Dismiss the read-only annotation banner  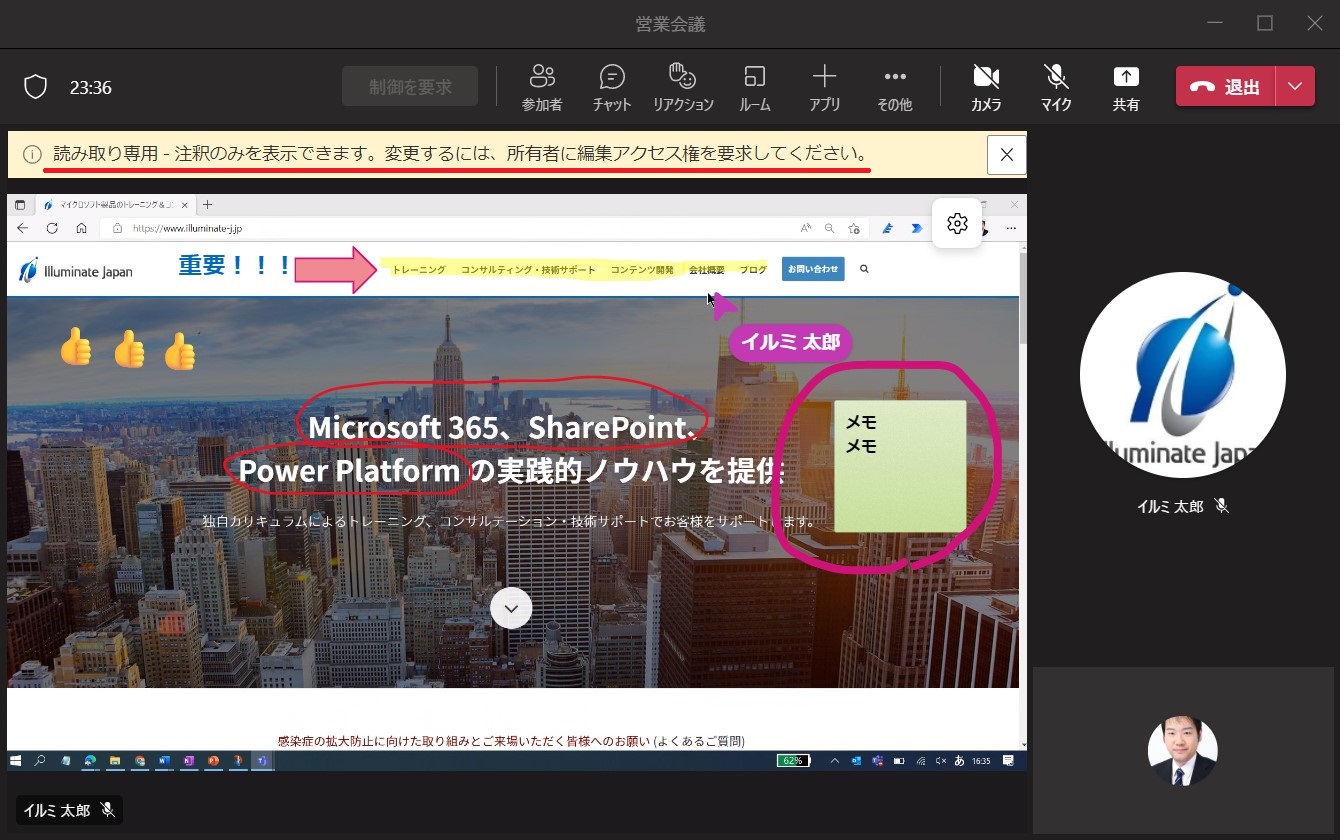point(1006,155)
